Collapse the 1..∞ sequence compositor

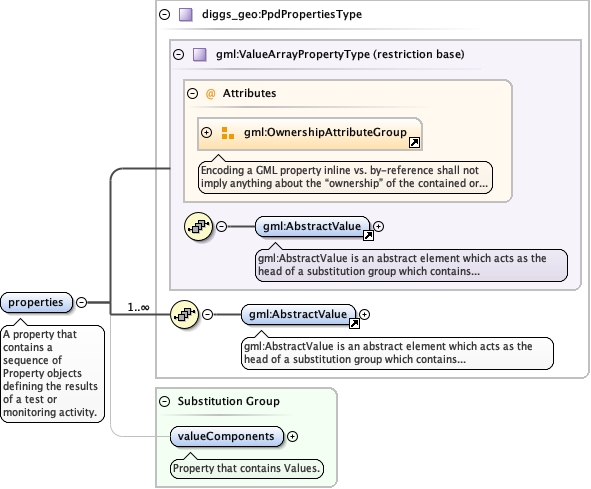point(207,314)
